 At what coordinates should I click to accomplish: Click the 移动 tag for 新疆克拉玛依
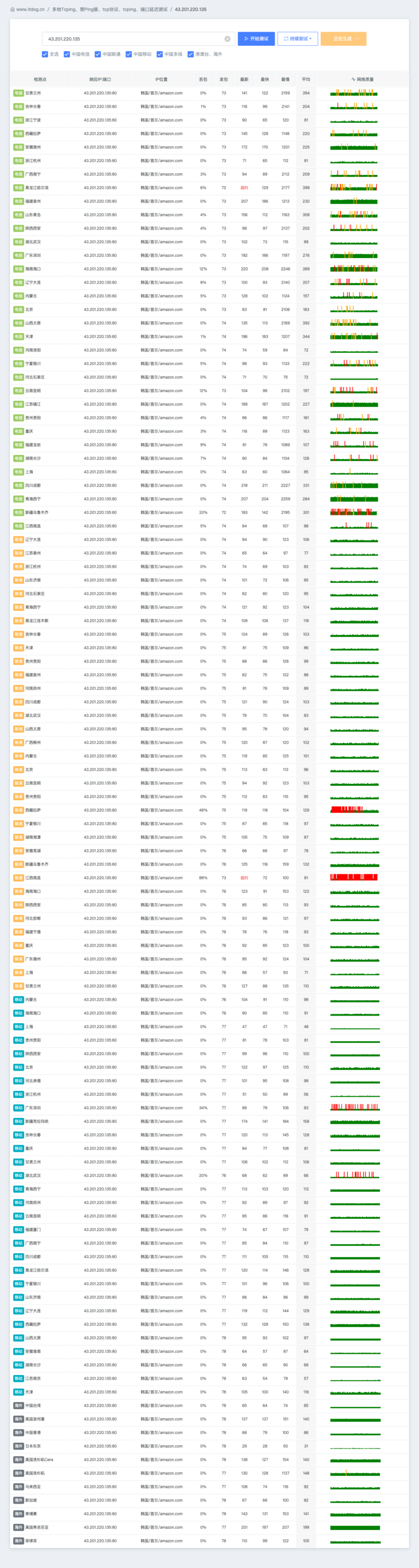point(18,1121)
